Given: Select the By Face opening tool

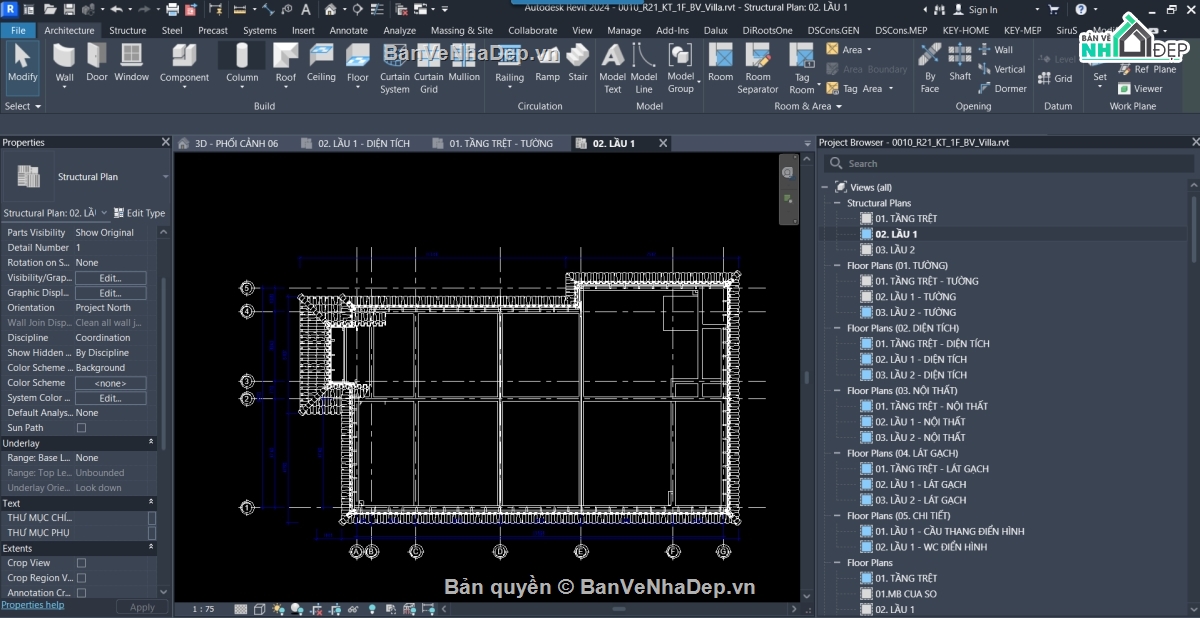Looking at the screenshot, I should [x=930, y=68].
